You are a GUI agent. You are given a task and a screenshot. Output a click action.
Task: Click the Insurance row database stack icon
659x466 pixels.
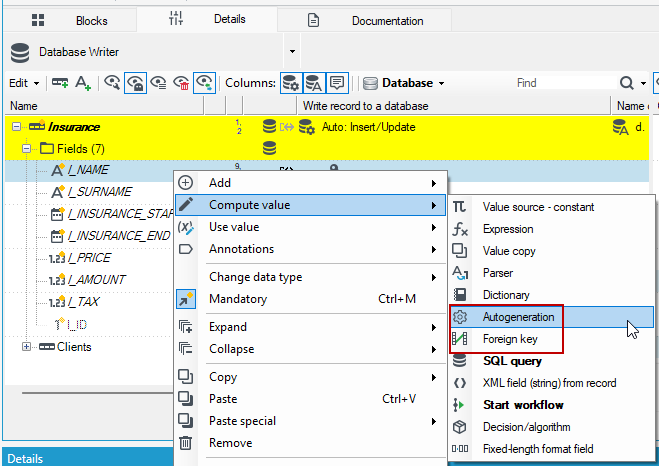pyautogui.click(x=269, y=126)
